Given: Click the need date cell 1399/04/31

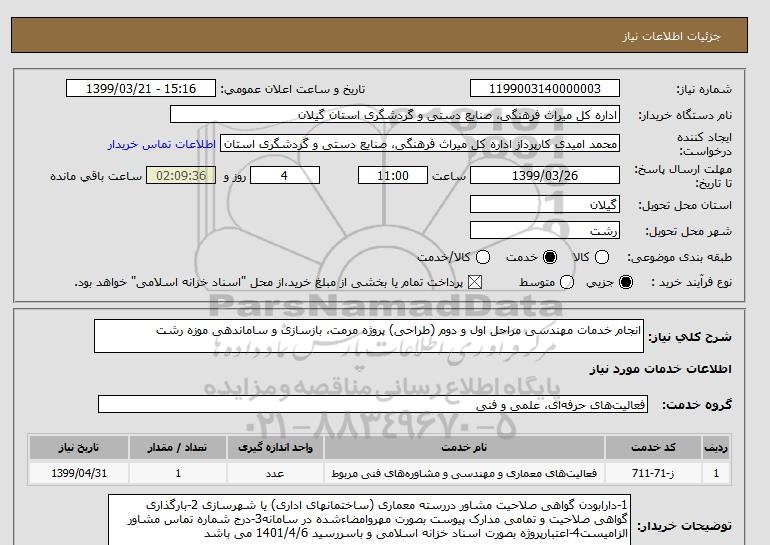Looking at the screenshot, I should pyautogui.click(x=79, y=473).
